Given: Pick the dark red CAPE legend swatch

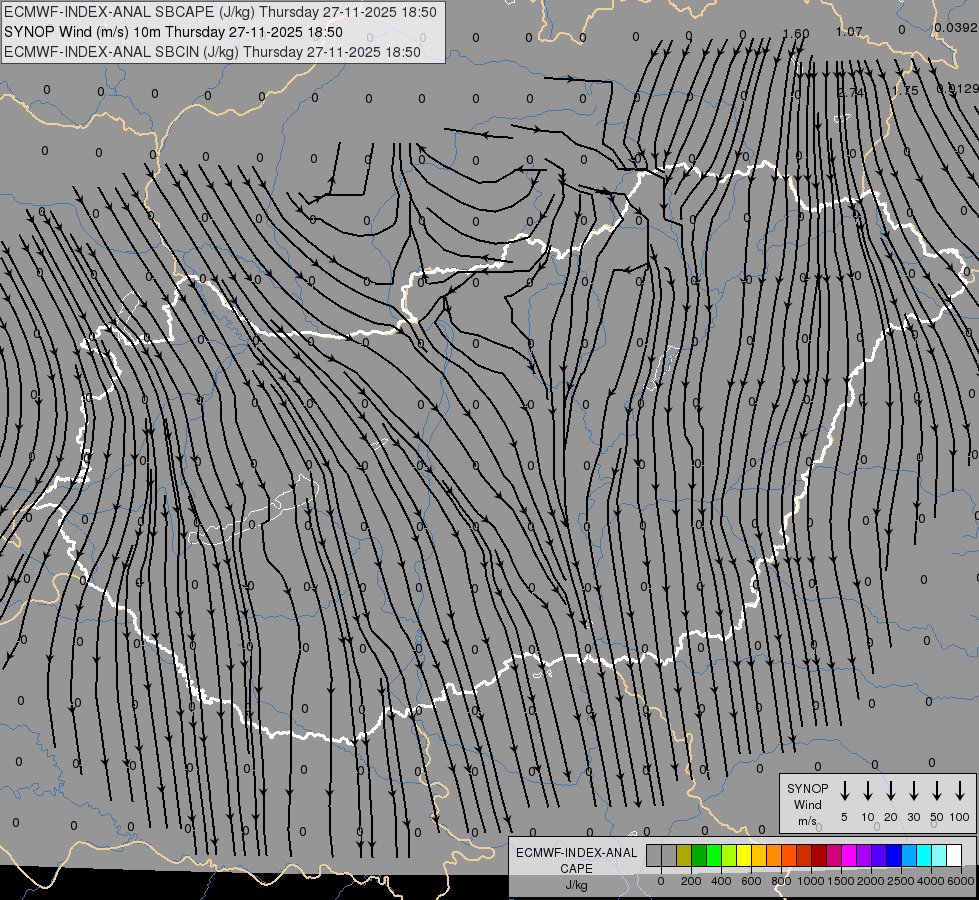Looking at the screenshot, I should [819, 855].
